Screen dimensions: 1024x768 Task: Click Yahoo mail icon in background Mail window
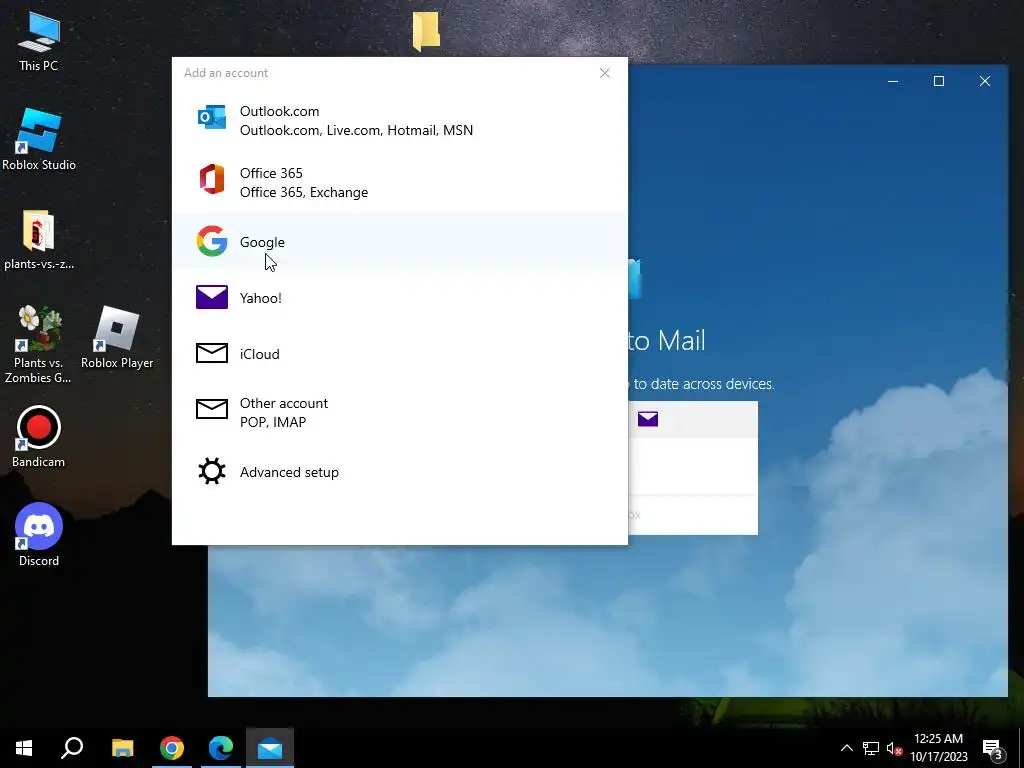[x=648, y=419]
